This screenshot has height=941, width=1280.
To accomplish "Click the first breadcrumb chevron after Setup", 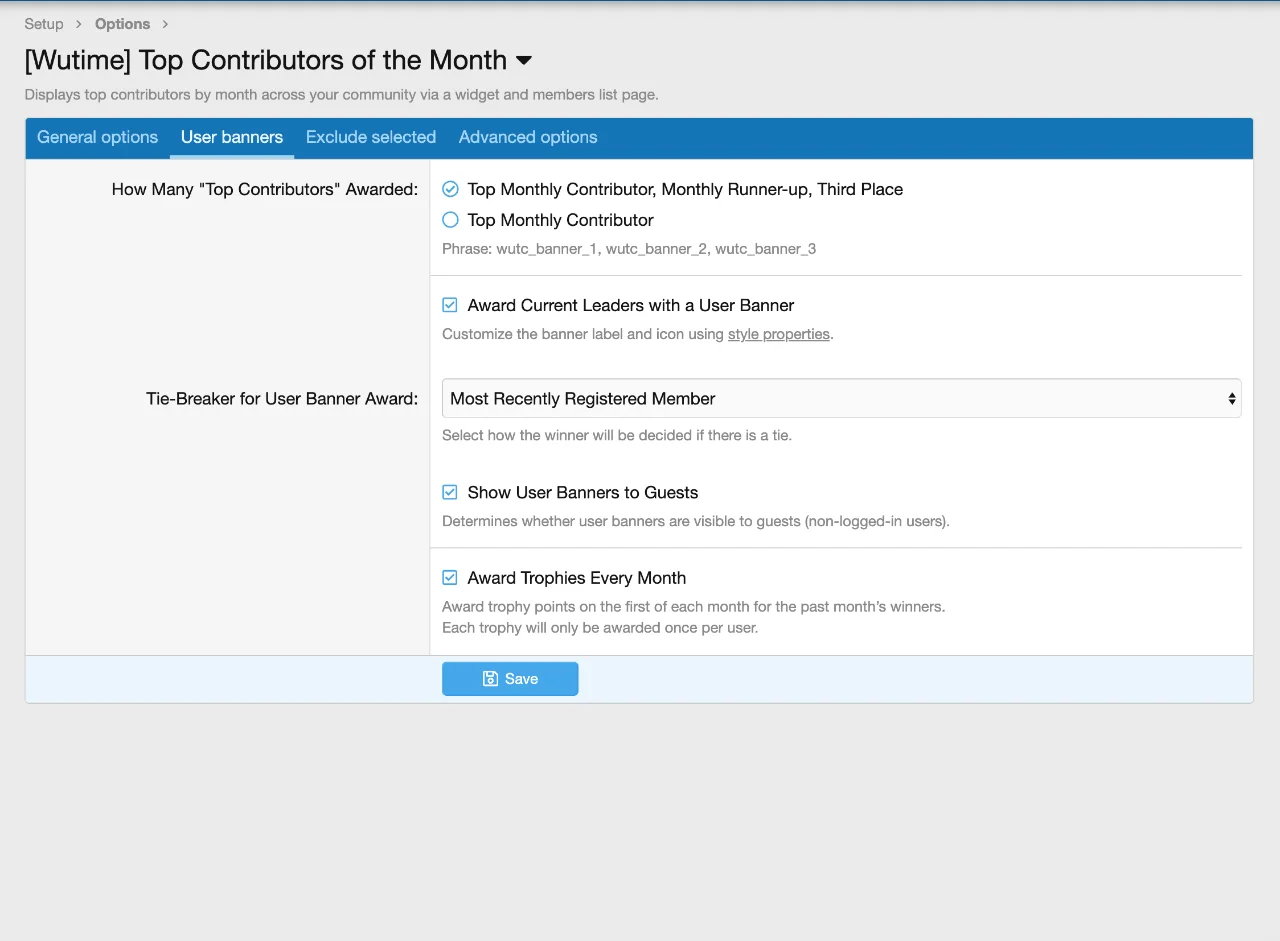I will tap(79, 24).
